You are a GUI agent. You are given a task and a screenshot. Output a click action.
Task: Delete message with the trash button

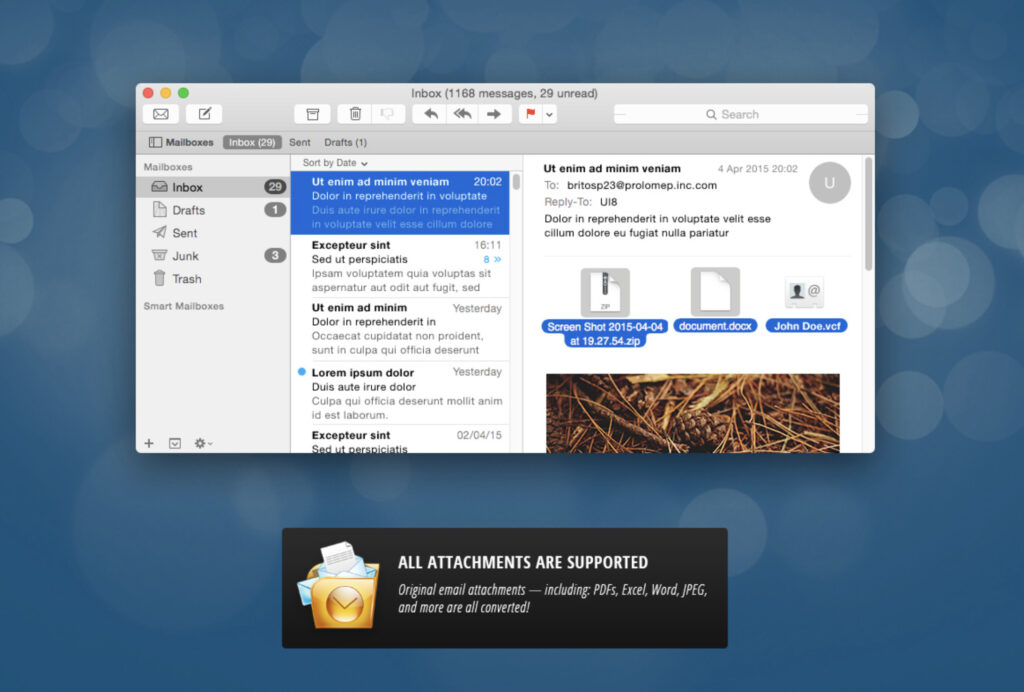coord(355,114)
